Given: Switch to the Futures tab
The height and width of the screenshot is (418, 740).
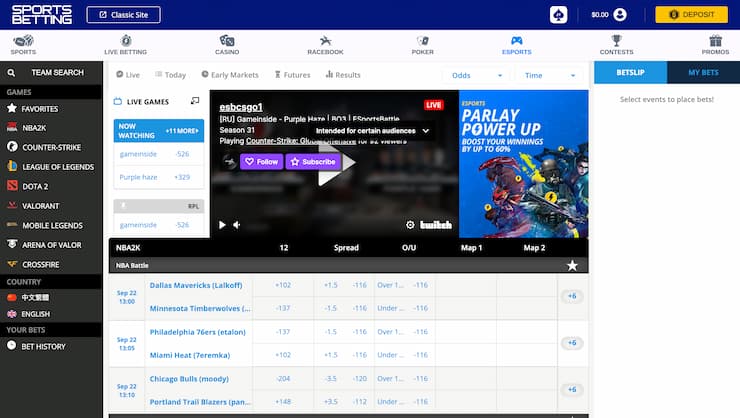Looking at the screenshot, I should [x=293, y=75].
